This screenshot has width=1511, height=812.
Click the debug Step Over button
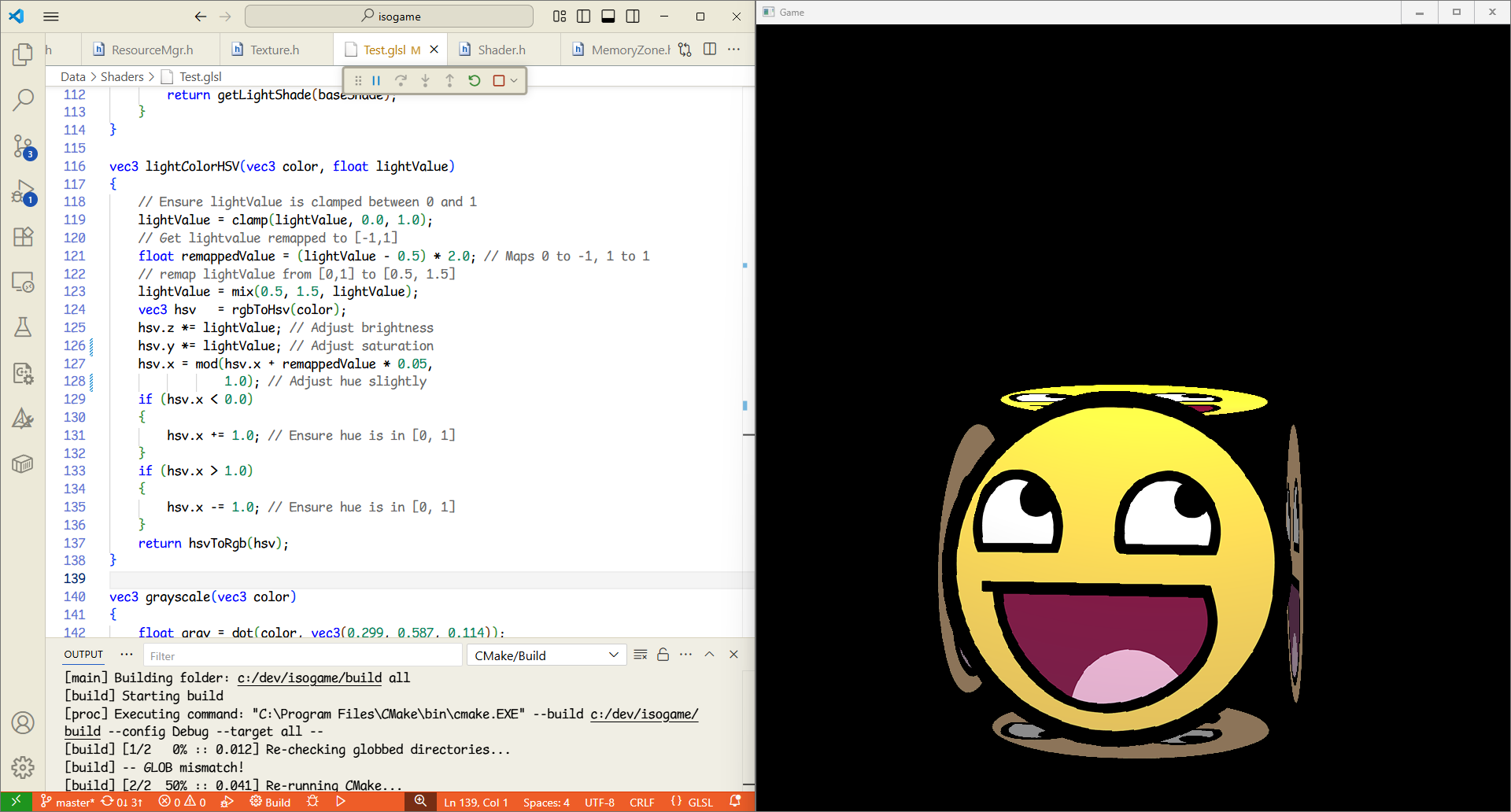[401, 80]
